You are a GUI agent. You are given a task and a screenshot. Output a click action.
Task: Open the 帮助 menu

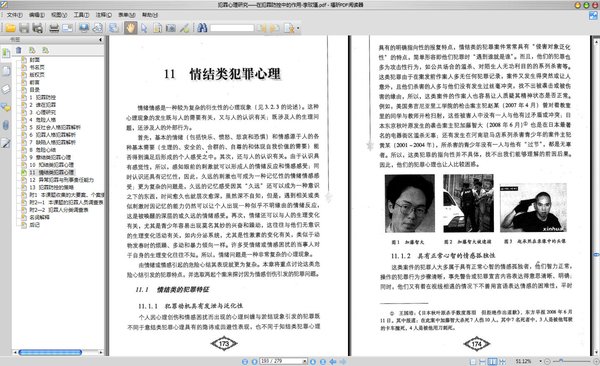[x=150, y=15]
